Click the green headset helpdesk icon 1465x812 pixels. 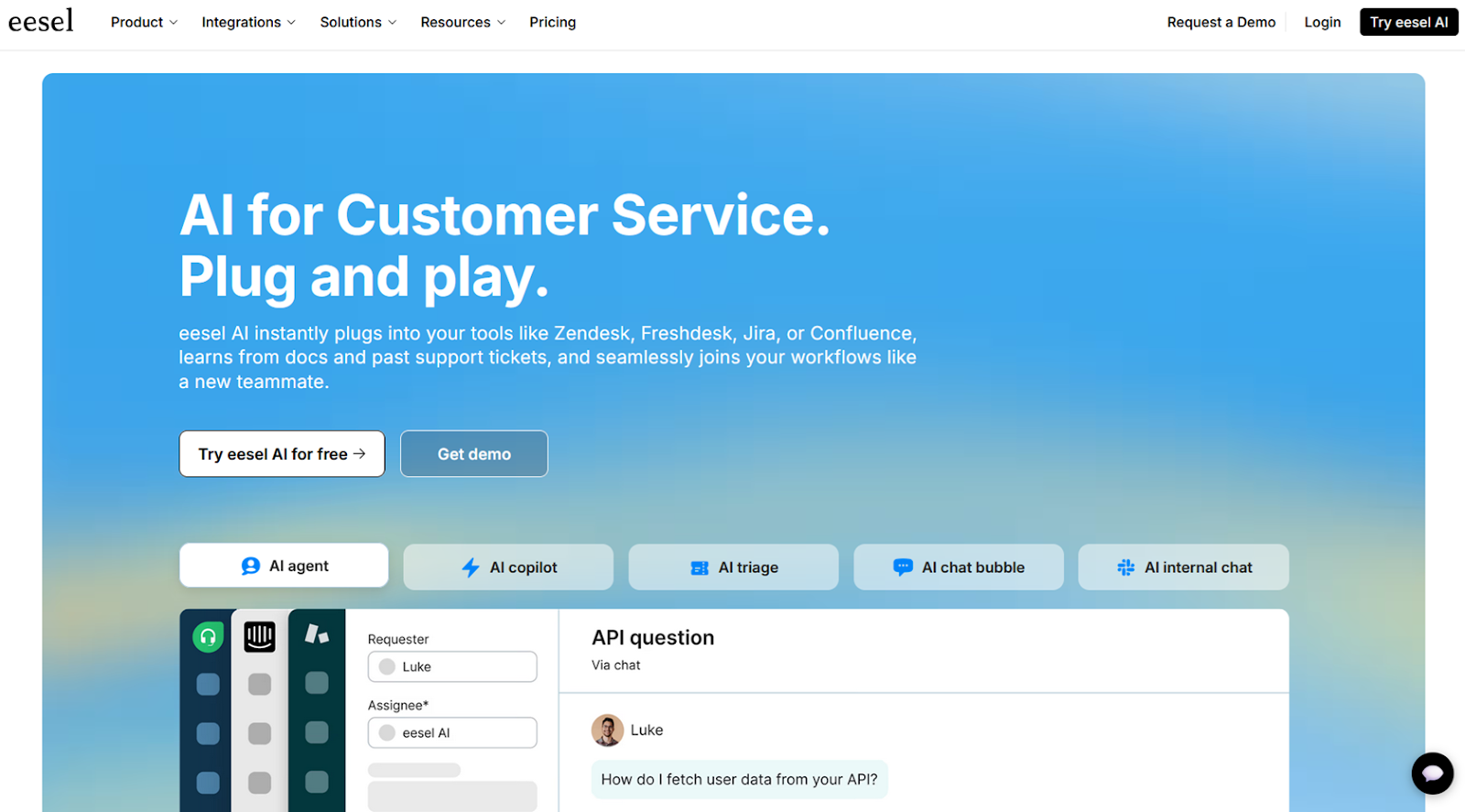tap(208, 636)
